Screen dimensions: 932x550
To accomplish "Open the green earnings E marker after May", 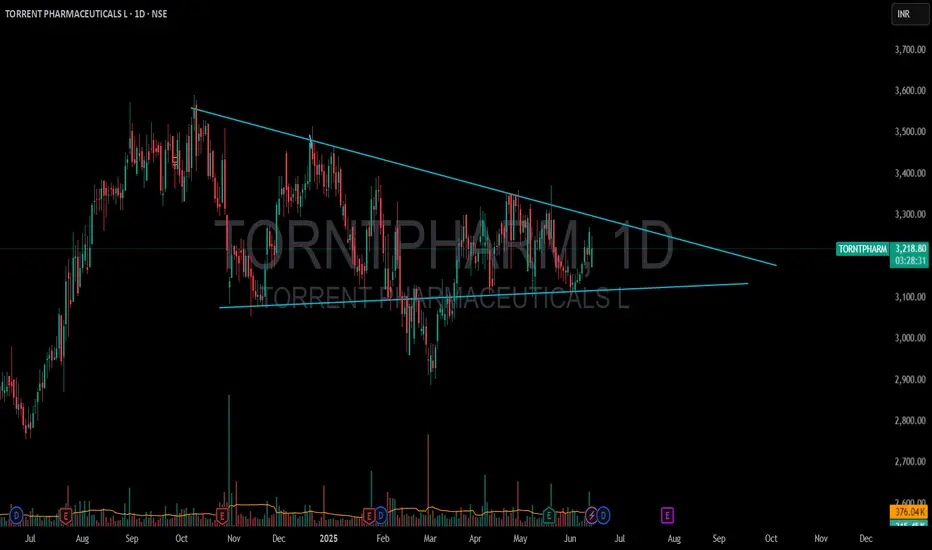I will 549,516.
